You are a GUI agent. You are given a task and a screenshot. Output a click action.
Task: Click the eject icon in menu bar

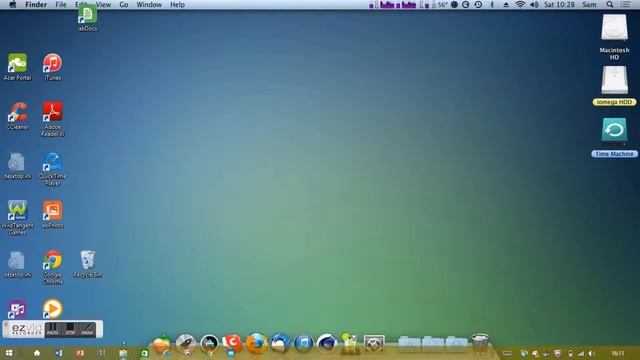click(506, 4)
